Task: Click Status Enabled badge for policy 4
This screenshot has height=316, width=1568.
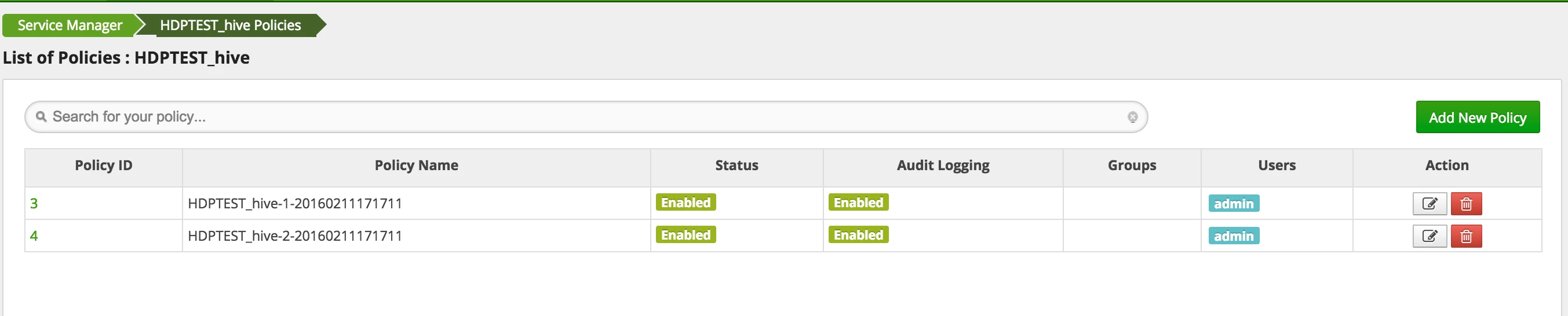Action: point(685,234)
